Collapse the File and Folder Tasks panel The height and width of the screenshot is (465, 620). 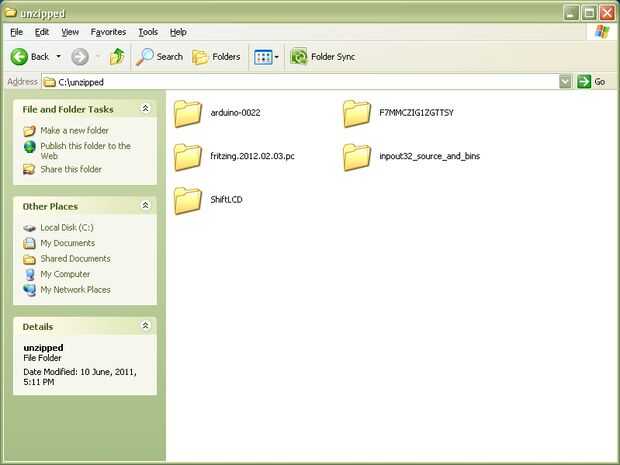click(x=146, y=108)
